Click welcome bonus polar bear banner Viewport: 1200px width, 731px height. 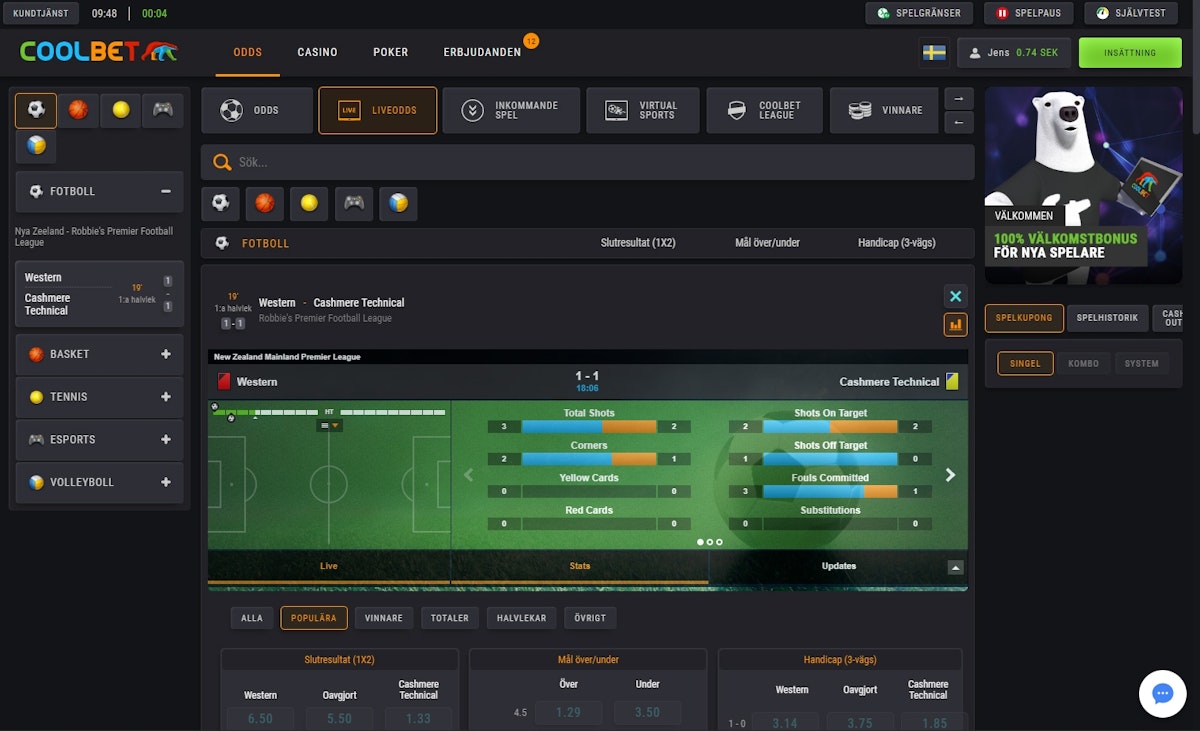[x=1083, y=186]
